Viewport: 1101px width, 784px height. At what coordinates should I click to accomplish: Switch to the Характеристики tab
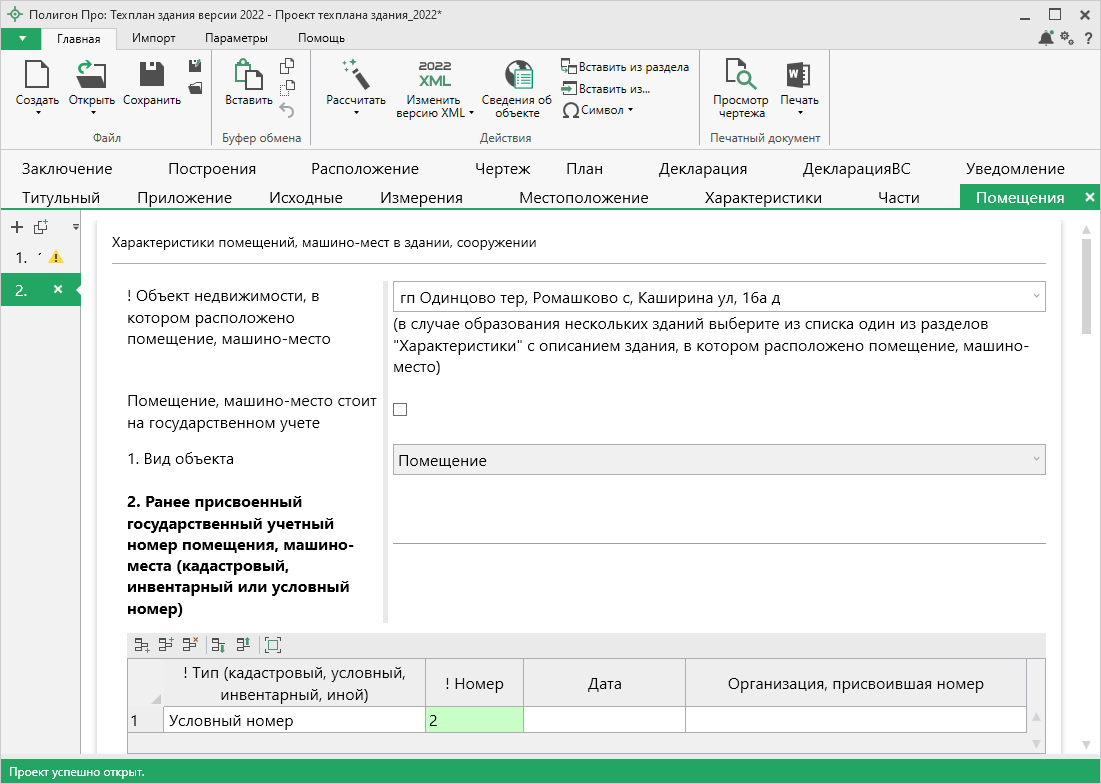click(762, 197)
